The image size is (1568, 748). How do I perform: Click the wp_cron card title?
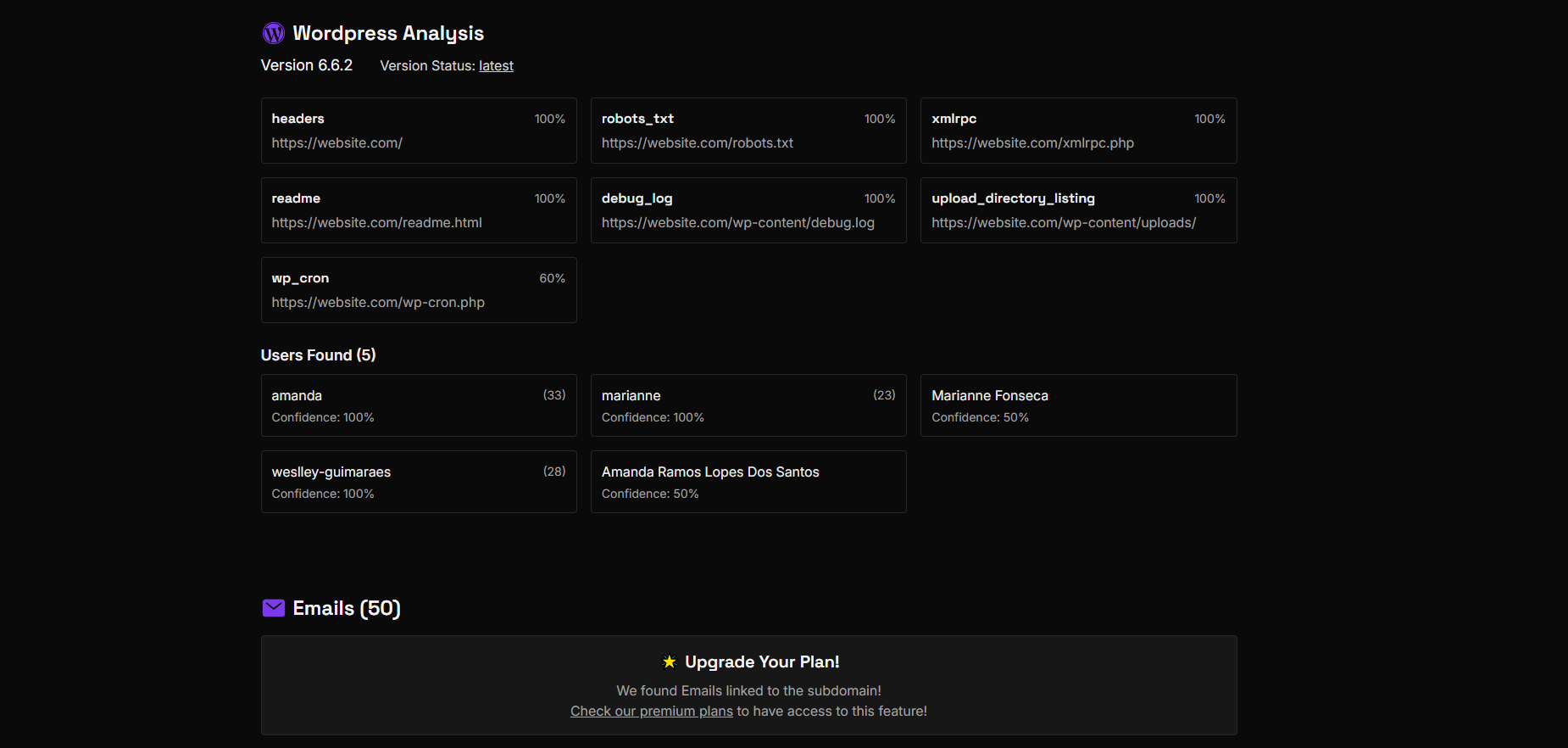click(300, 278)
